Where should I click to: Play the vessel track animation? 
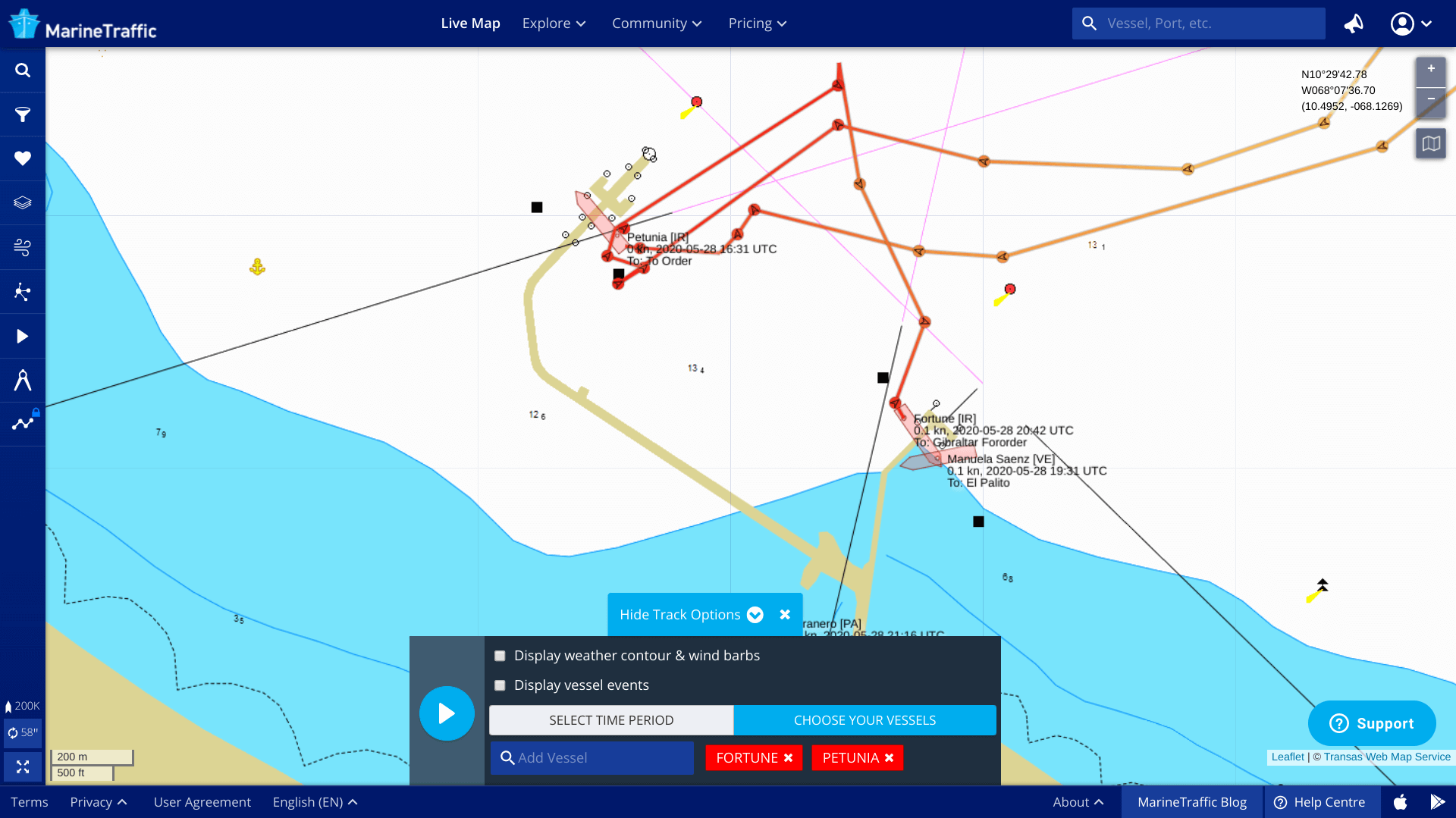click(x=447, y=713)
